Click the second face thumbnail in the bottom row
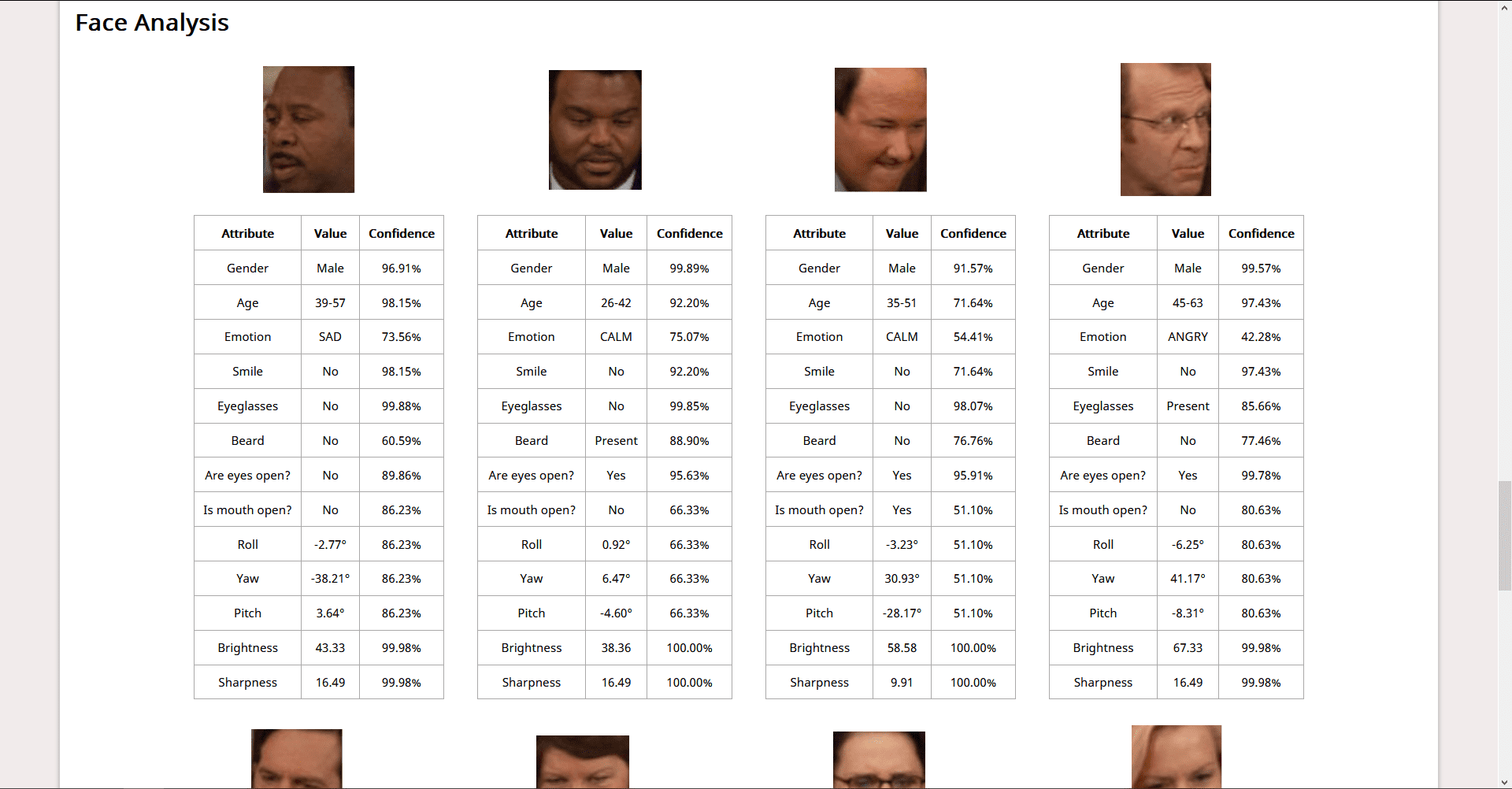The image size is (1512, 789). pos(583,762)
